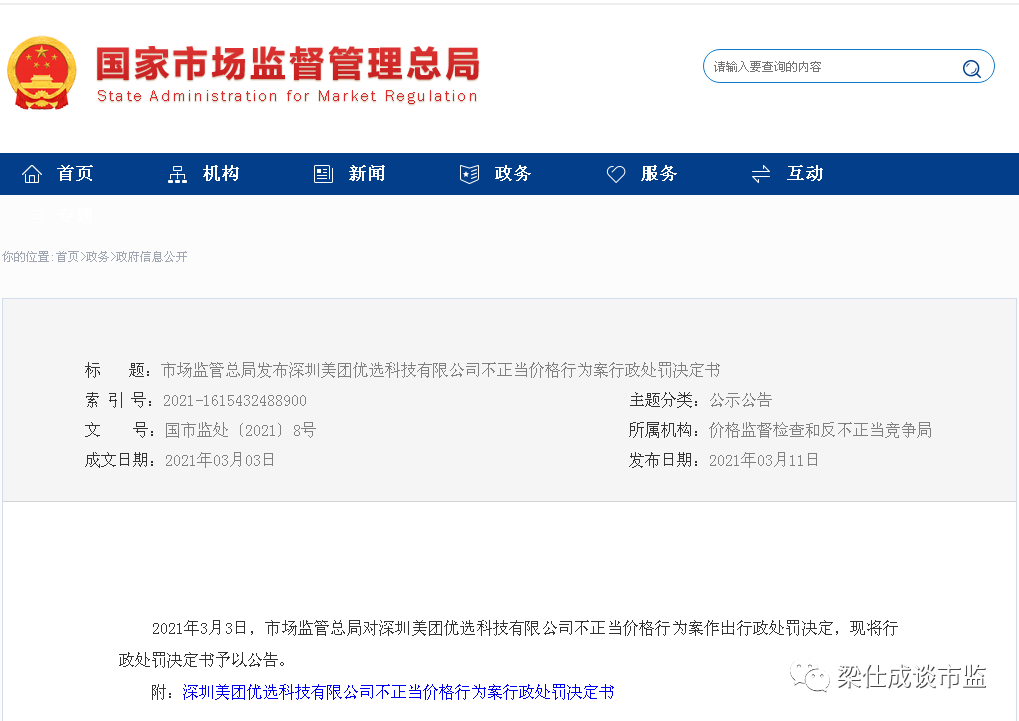Click the star document icon beside 政务
This screenshot has width=1019, height=721.
(x=469, y=174)
